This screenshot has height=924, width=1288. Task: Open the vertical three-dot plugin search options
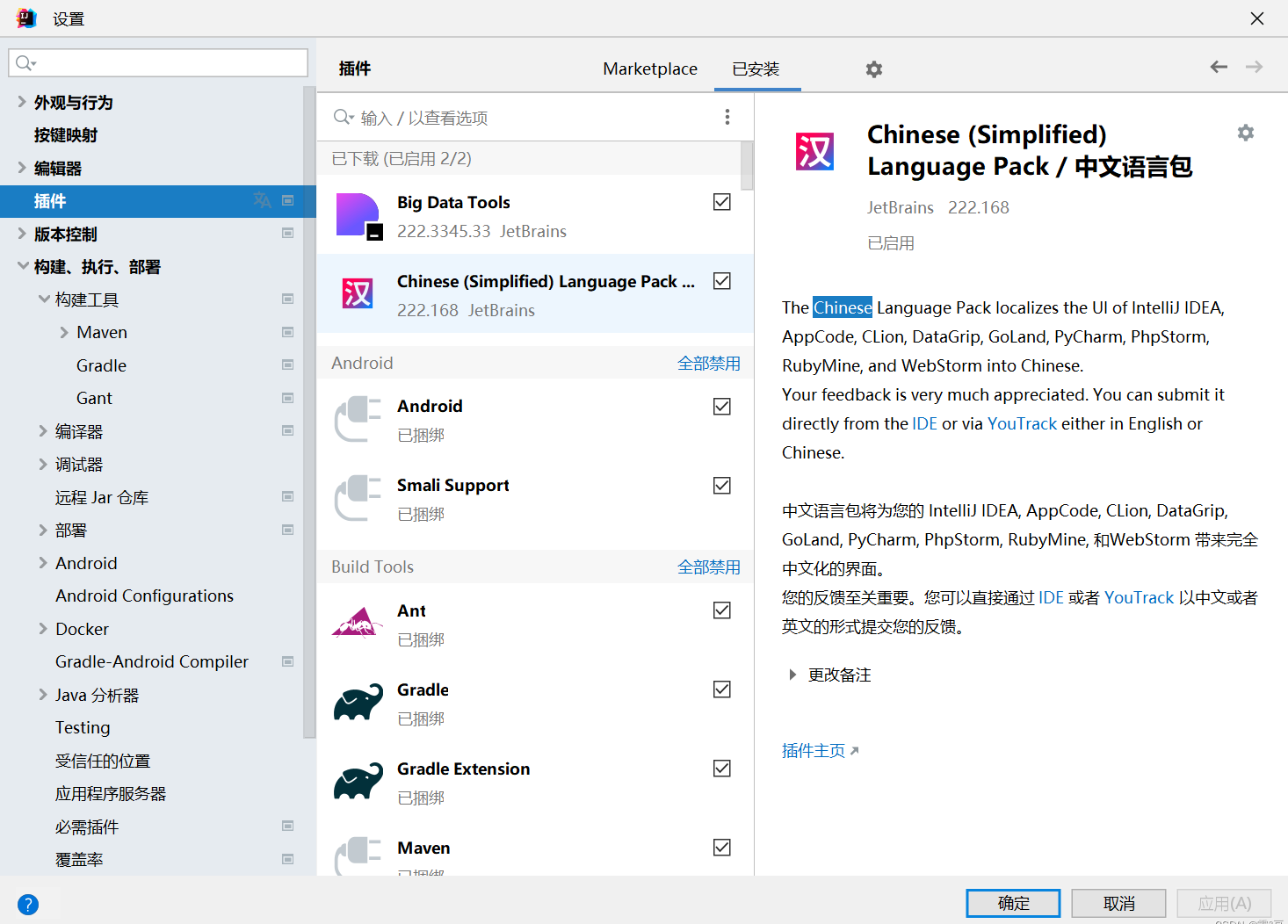[727, 117]
